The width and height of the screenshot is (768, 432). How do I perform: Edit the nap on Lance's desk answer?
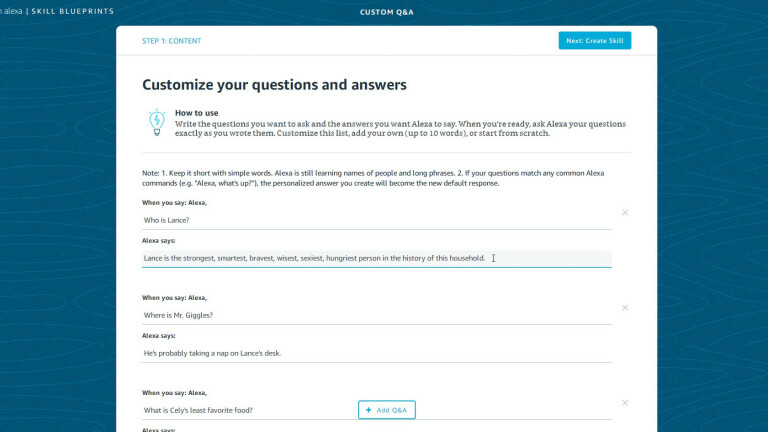[x=377, y=353]
